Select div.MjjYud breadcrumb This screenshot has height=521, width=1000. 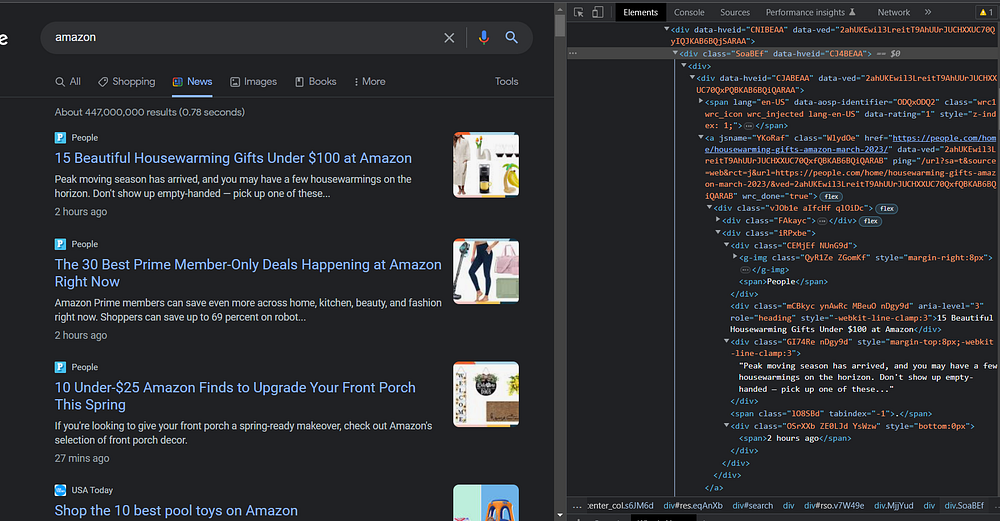click(893, 506)
